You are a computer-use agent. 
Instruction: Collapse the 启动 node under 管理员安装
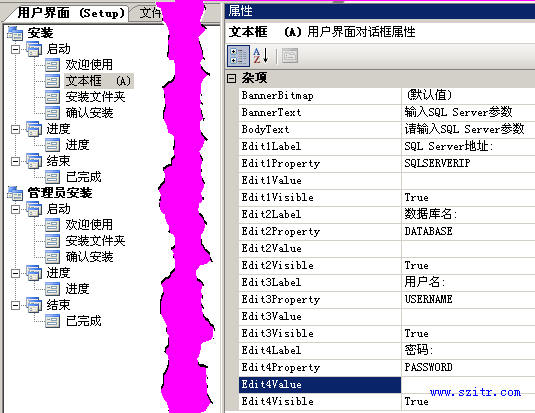[x=15, y=209]
